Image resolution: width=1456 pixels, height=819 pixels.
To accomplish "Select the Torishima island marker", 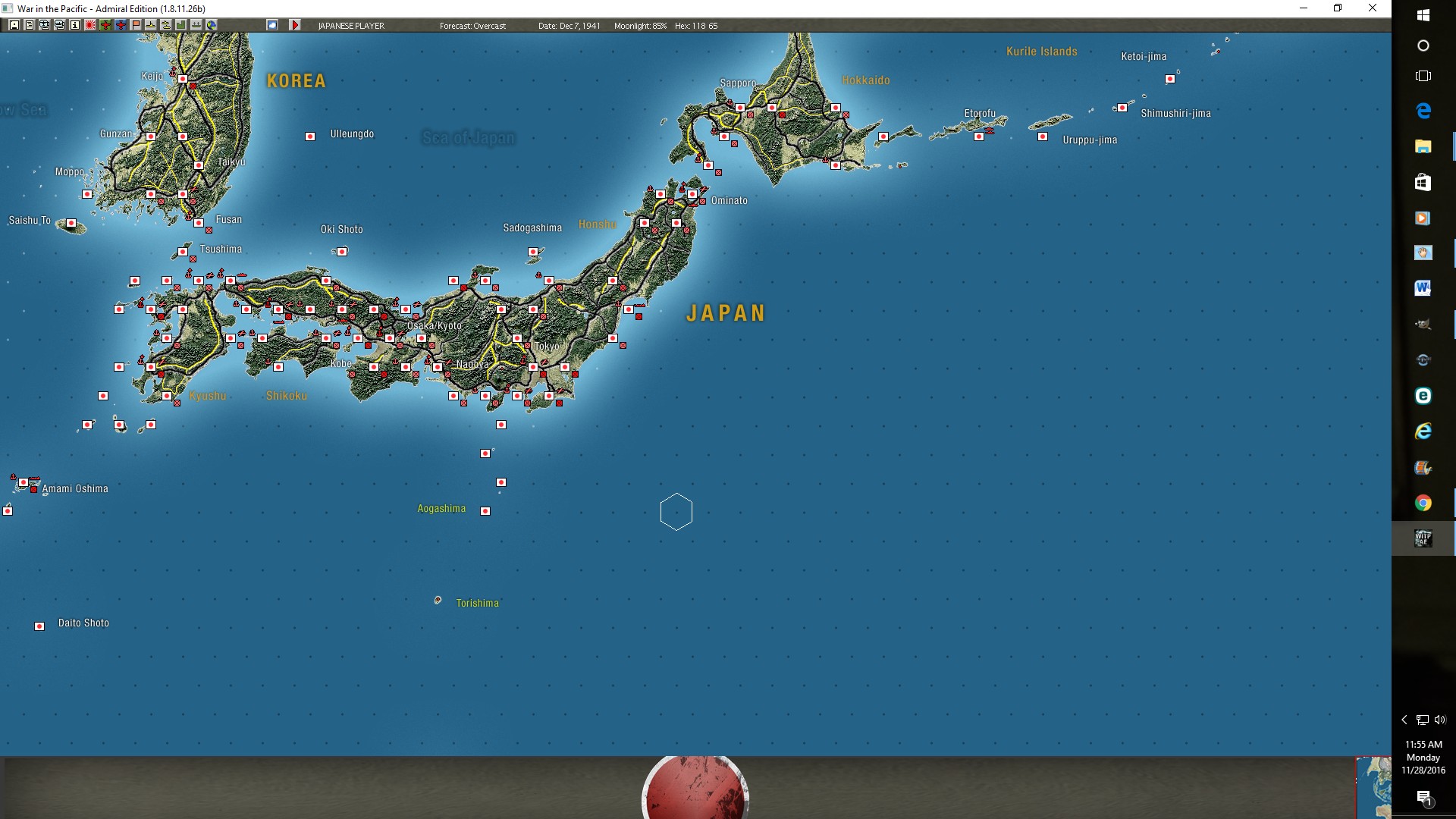I will (x=438, y=601).
